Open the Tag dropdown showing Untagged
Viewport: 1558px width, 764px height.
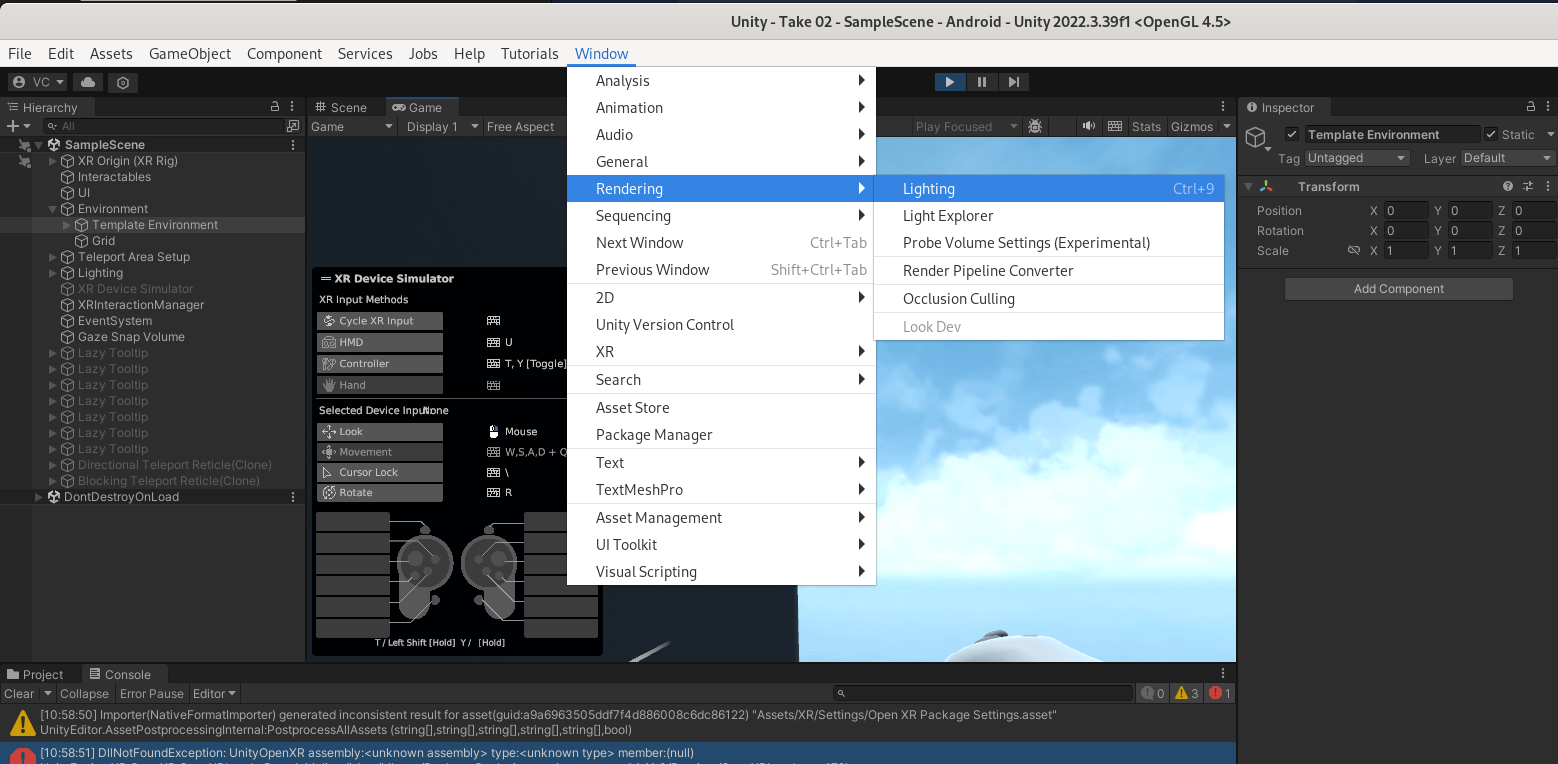click(x=1356, y=158)
